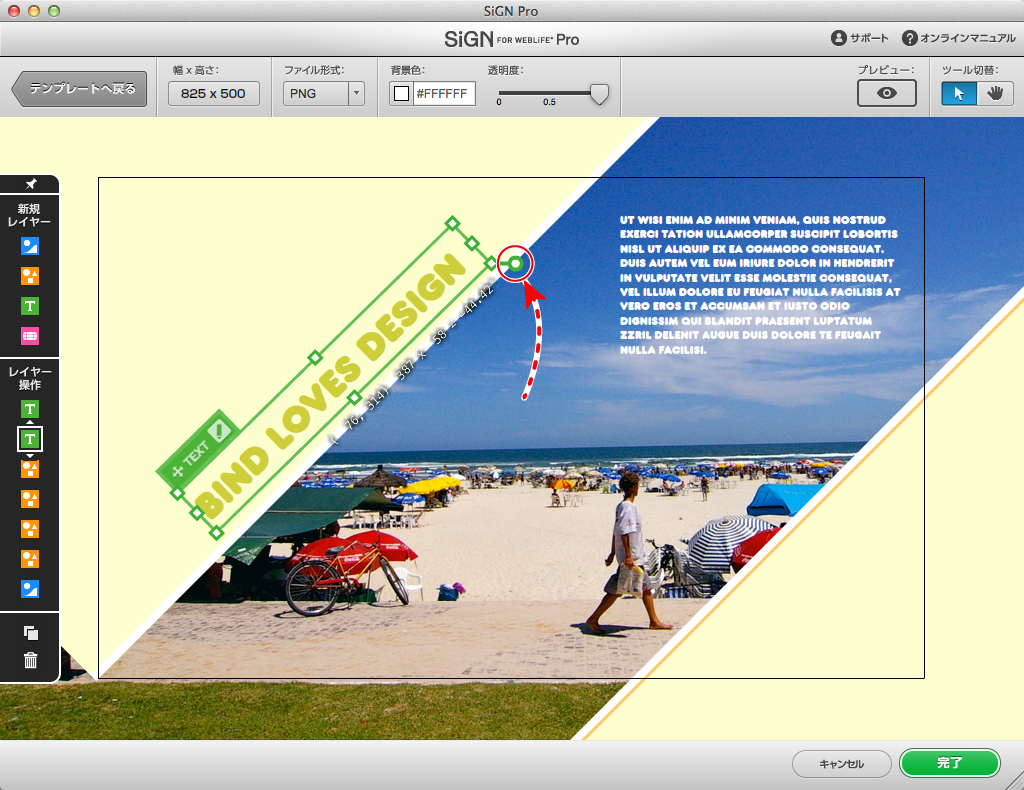Add a new shape layer
Viewport: 1024px width, 790px height.
coord(30,276)
